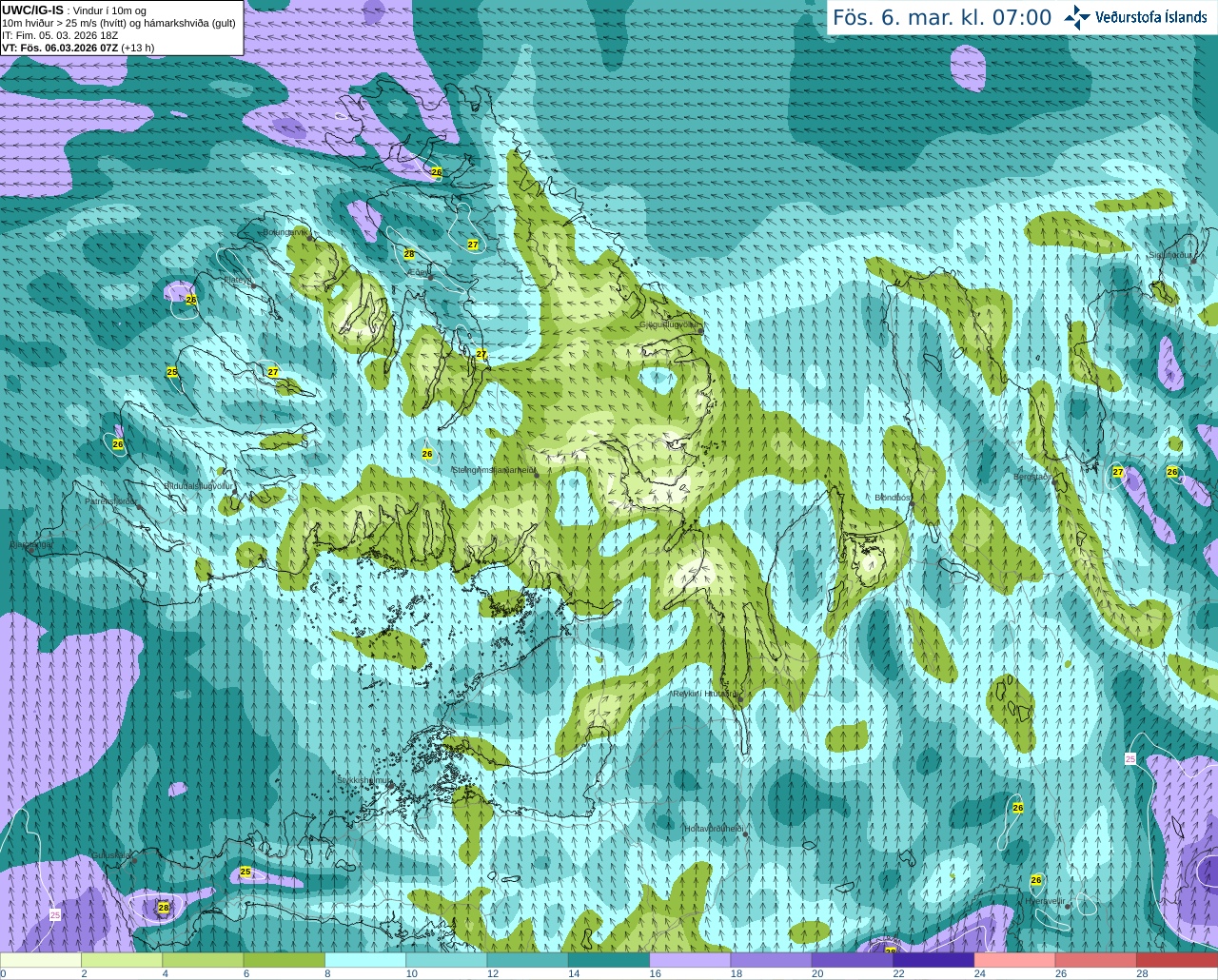Screen dimensions: 1218x980
Task: Click the Siglufjörður station label
Action: tap(1170, 255)
